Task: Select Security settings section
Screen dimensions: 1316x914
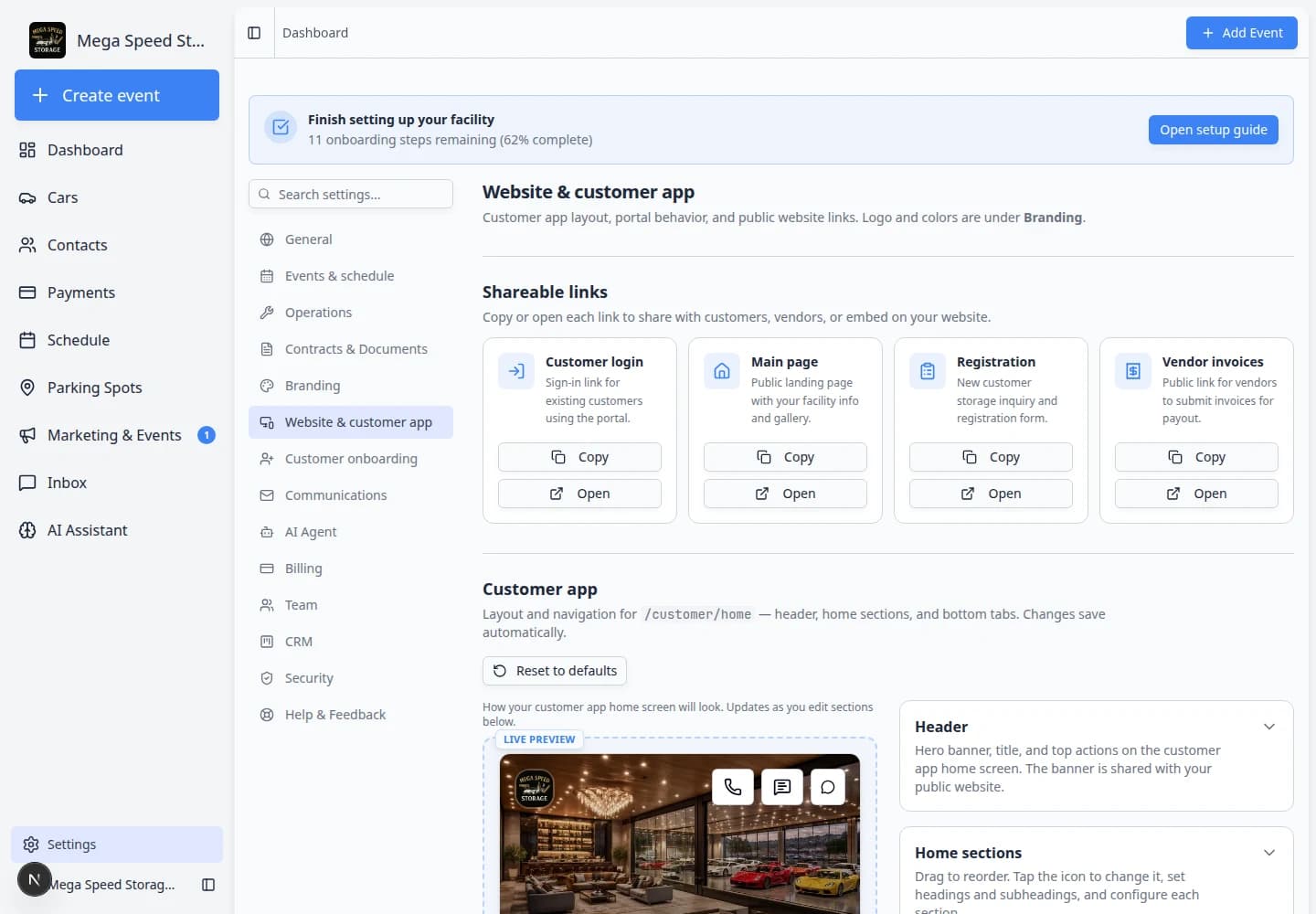Action: (x=351, y=678)
